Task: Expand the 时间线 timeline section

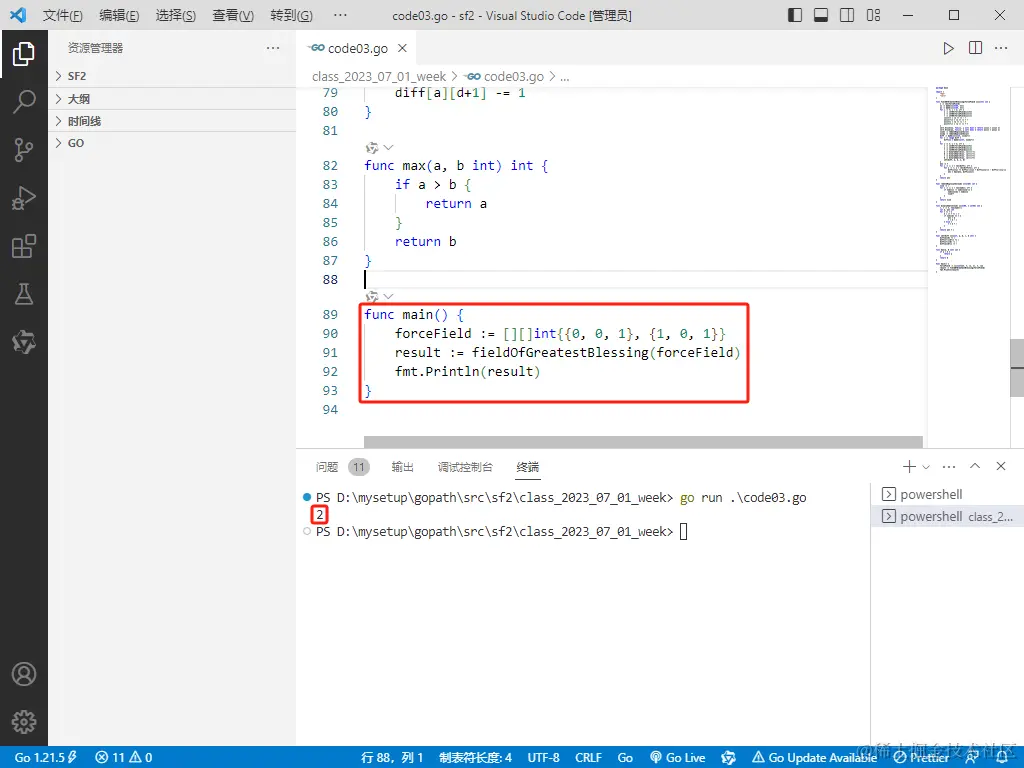Action: [x=172, y=121]
